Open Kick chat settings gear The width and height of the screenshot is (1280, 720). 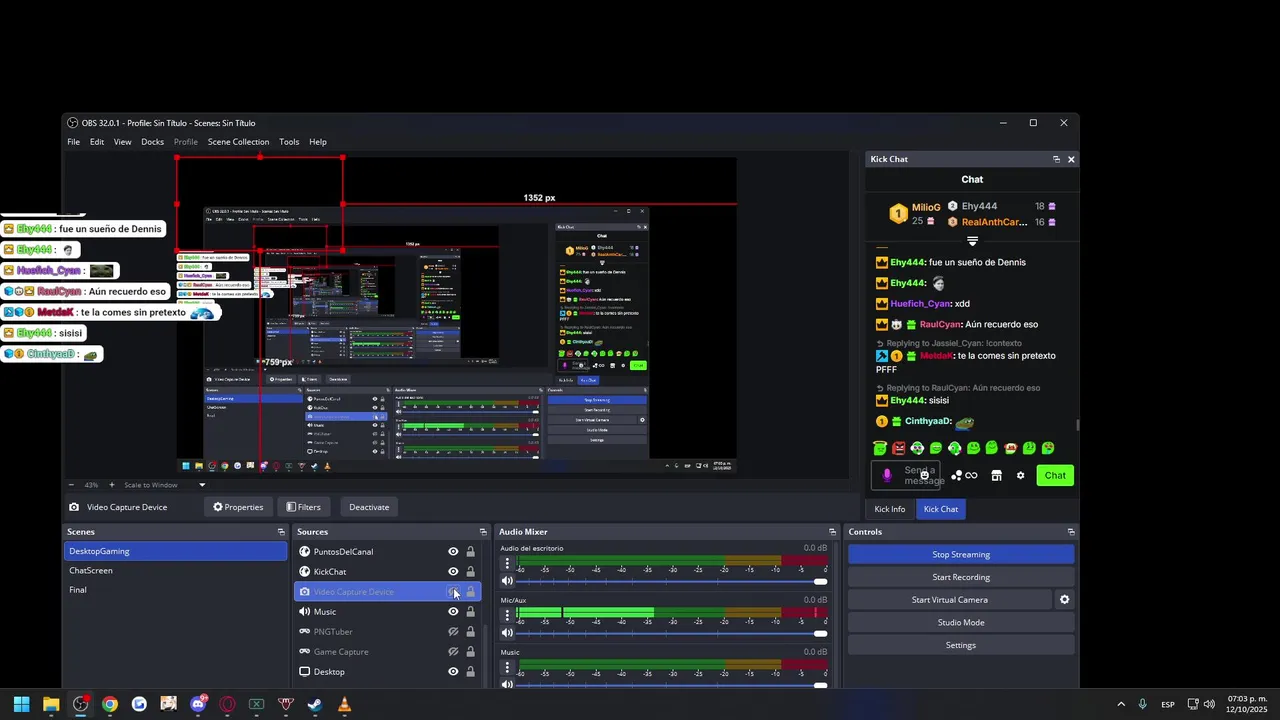1020,476
